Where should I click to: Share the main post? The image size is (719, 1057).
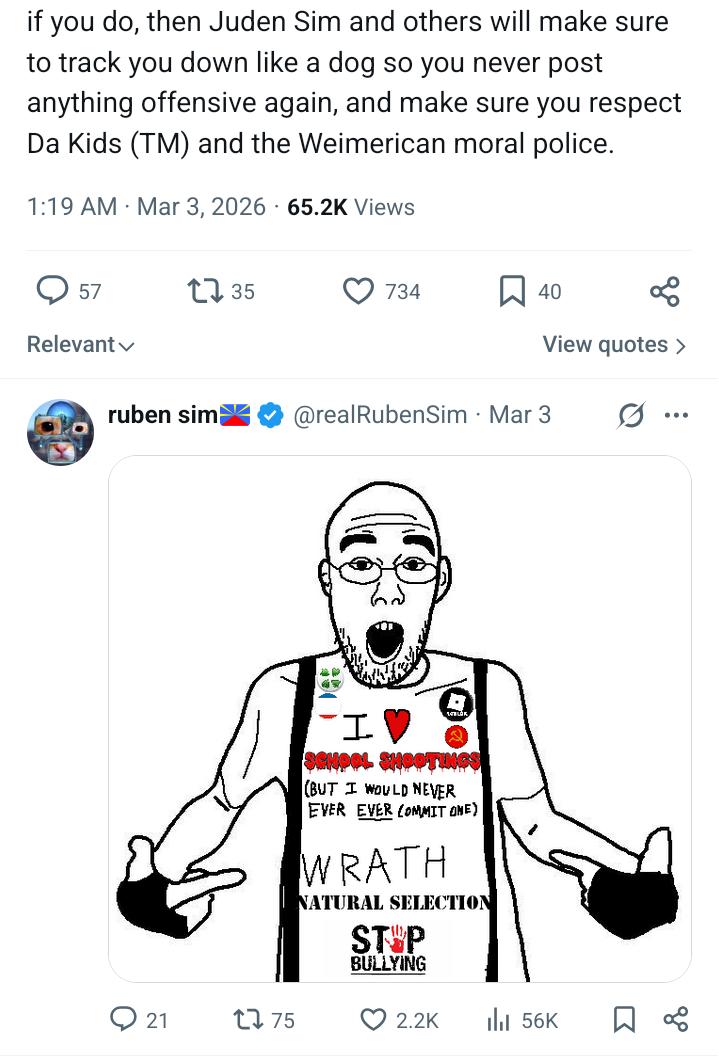click(x=665, y=291)
